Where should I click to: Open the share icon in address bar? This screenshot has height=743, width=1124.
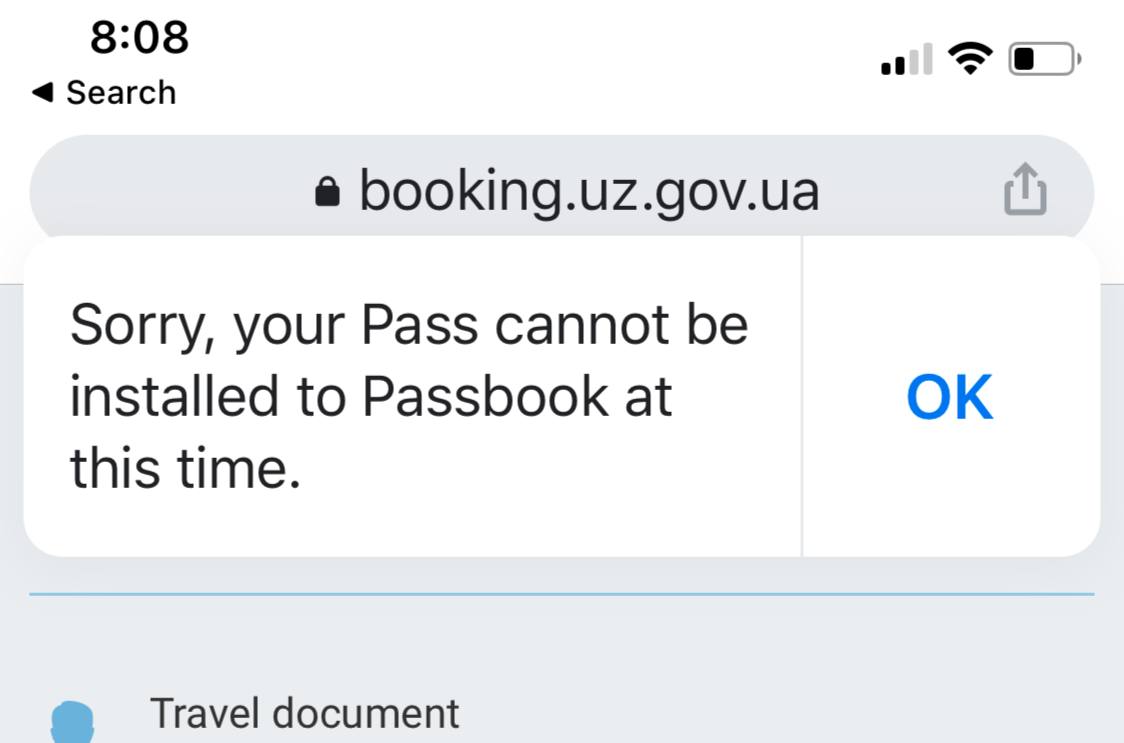1025,189
